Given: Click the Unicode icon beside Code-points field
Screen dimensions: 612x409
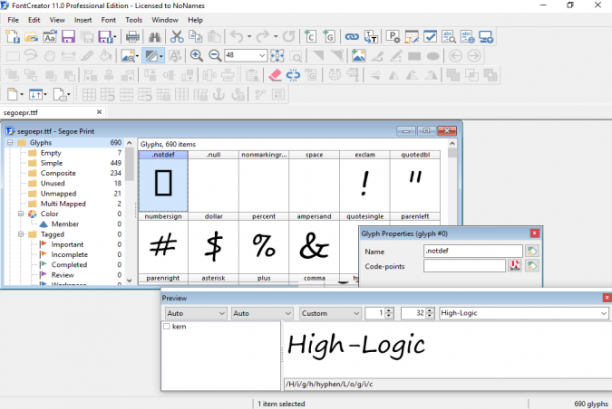Looking at the screenshot, I should click(x=515, y=266).
